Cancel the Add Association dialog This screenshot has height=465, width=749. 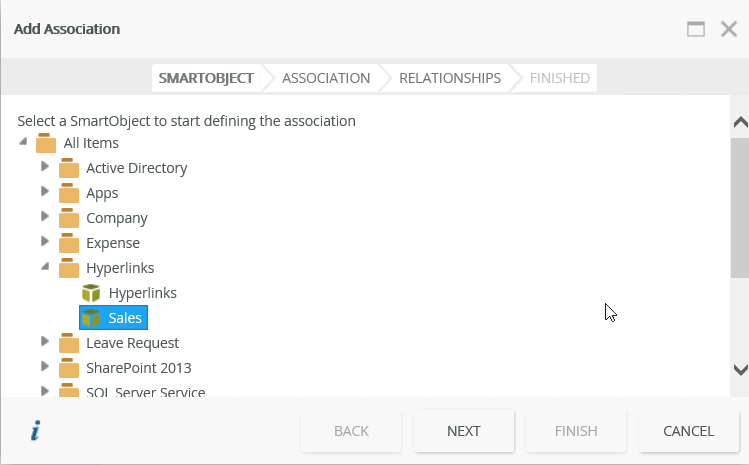689,431
